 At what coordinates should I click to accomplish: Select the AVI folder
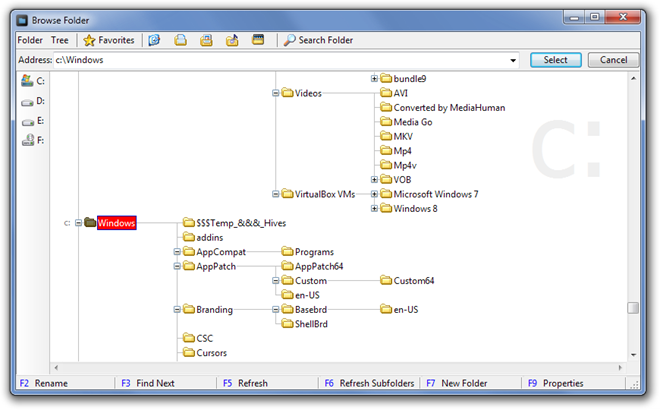coord(394,93)
